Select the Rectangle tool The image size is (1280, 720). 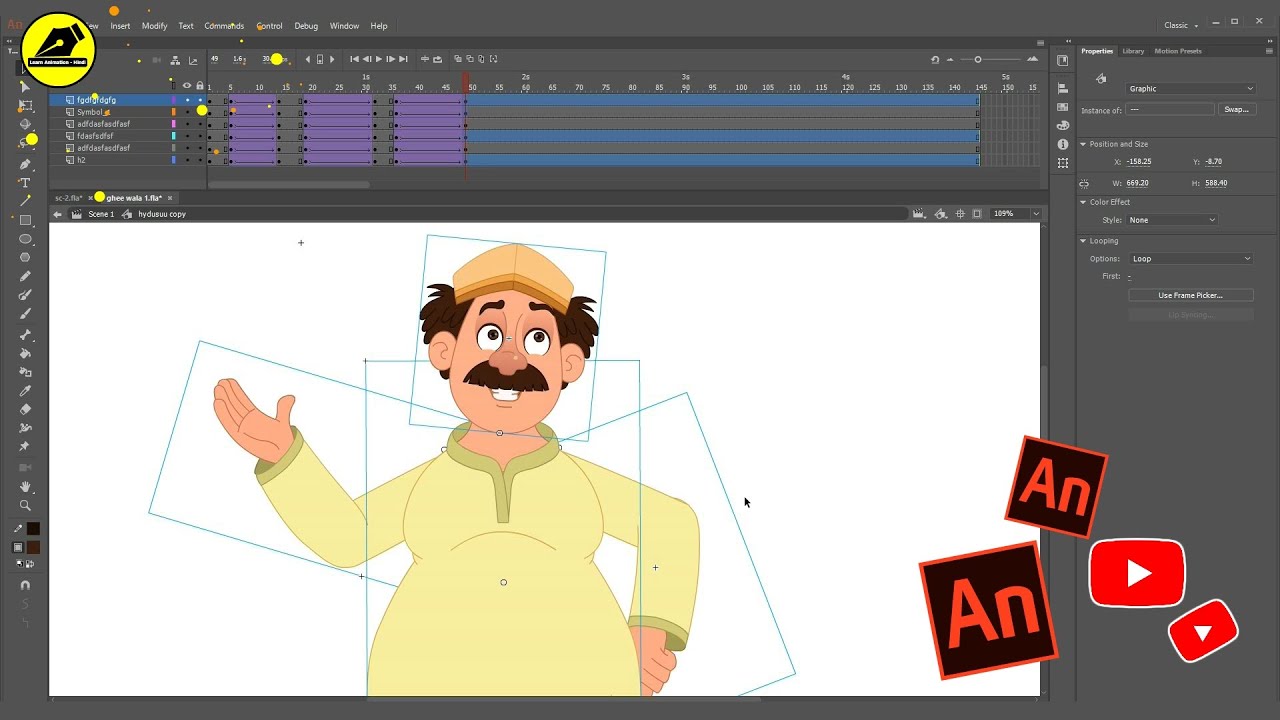pos(25,220)
